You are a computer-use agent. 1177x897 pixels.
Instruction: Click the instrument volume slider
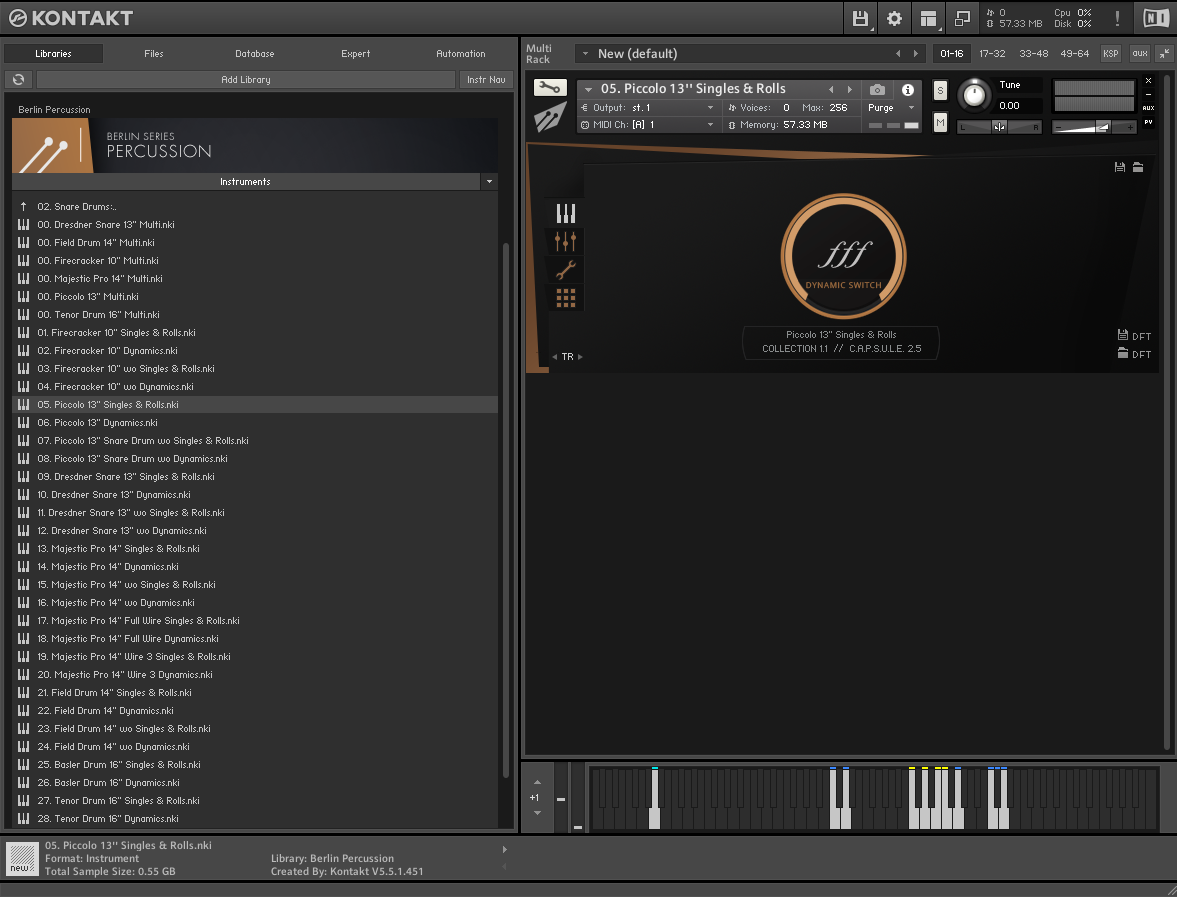coord(1094,127)
